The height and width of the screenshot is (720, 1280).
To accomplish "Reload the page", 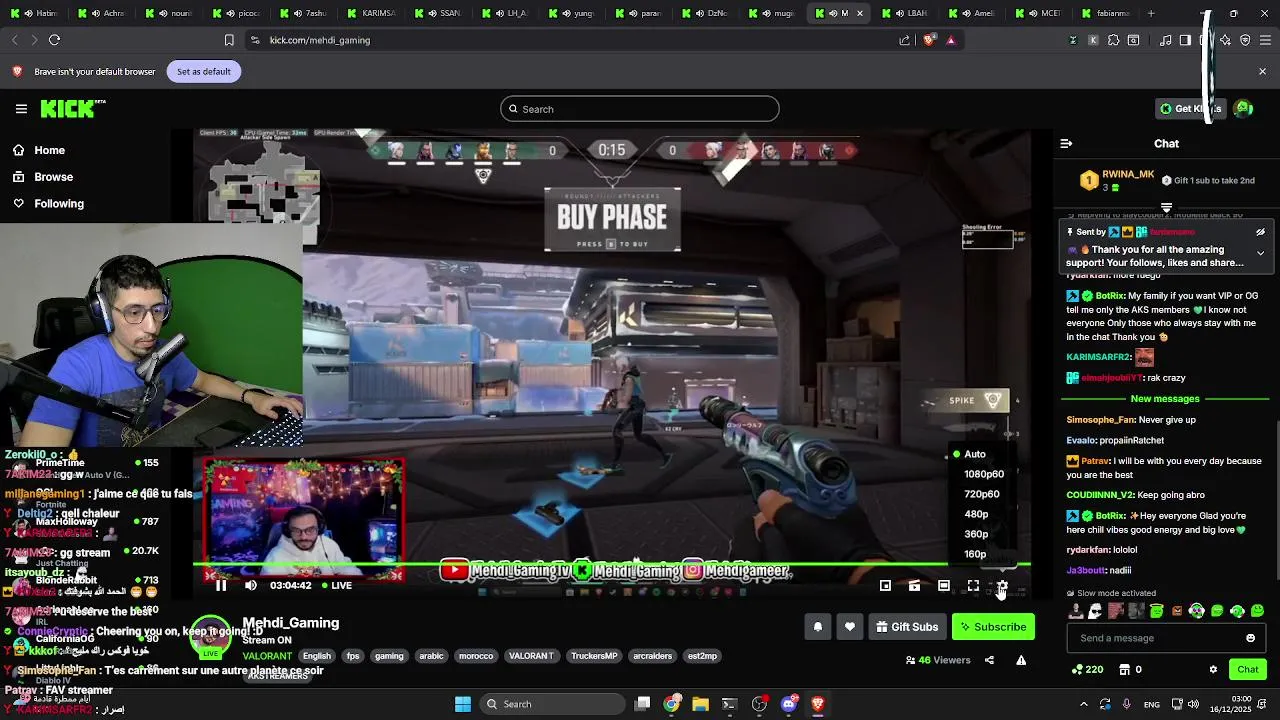I will (x=54, y=40).
